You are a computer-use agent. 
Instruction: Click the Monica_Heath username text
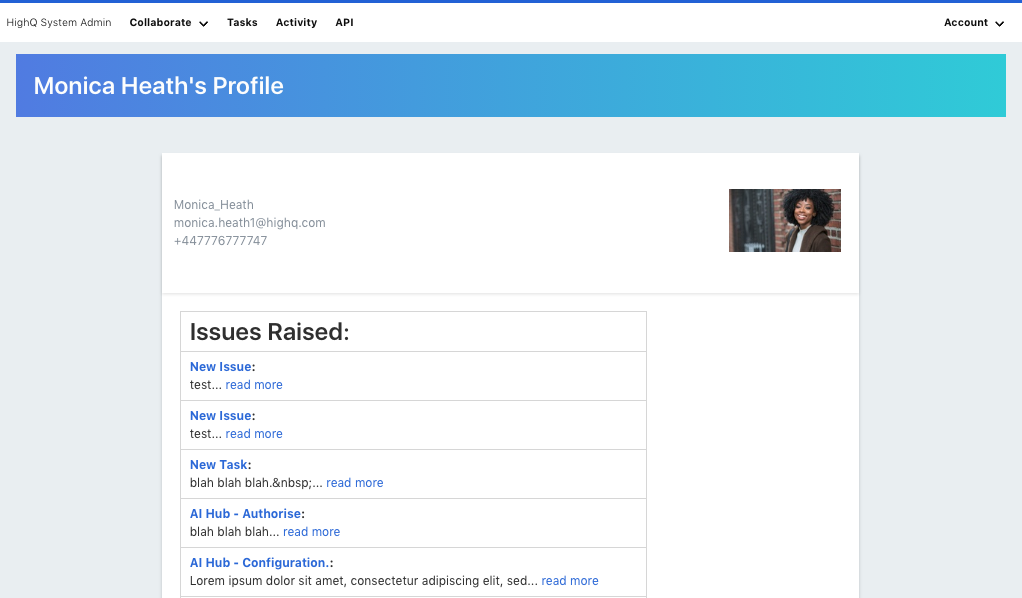point(214,205)
